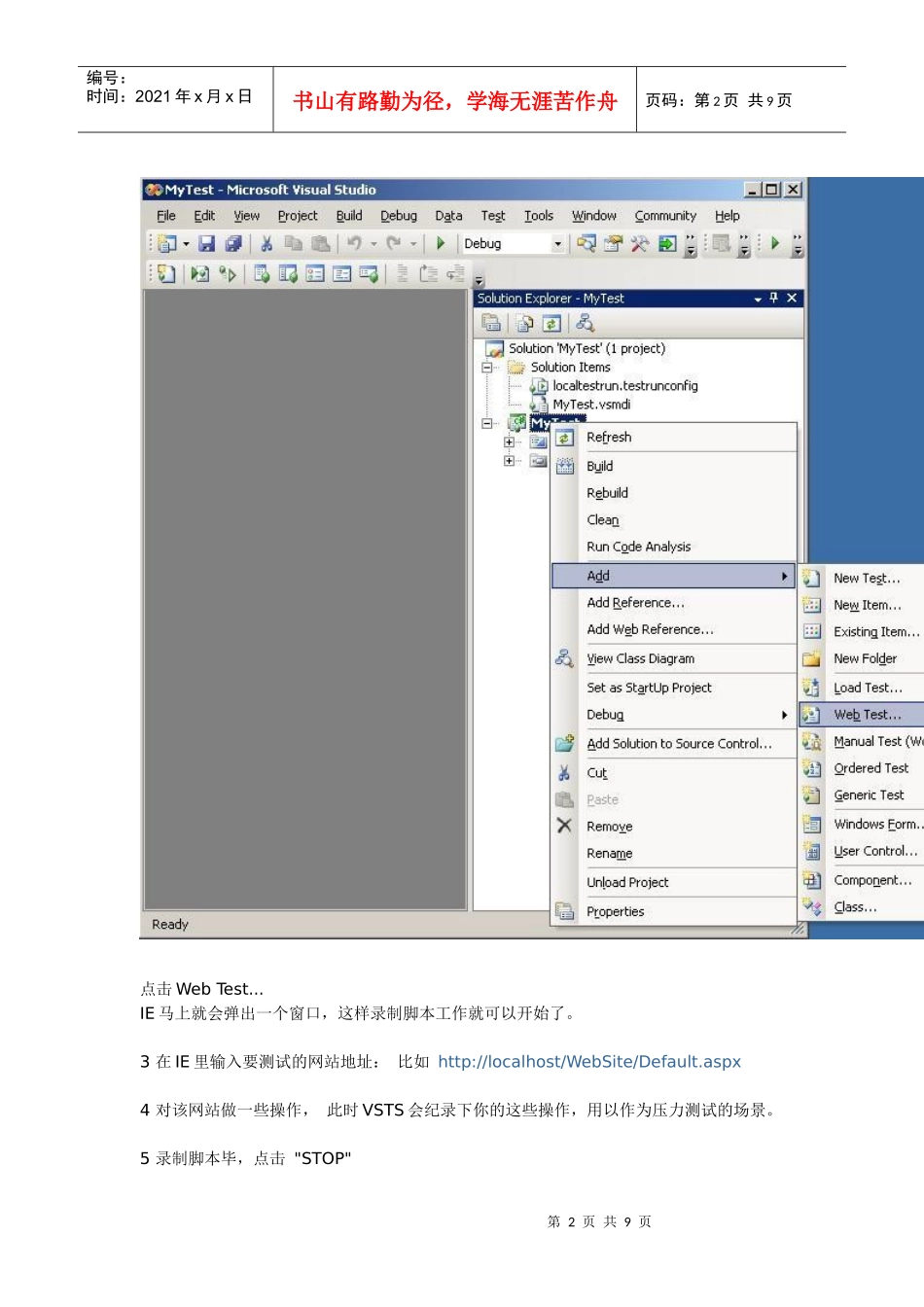Open the Debug submenu in the context menu
The height and width of the screenshot is (1307, 924).
[x=674, y=715]
